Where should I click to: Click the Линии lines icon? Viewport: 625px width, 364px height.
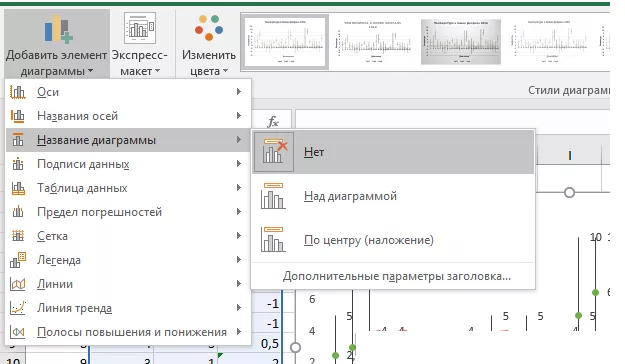(18, 284)
